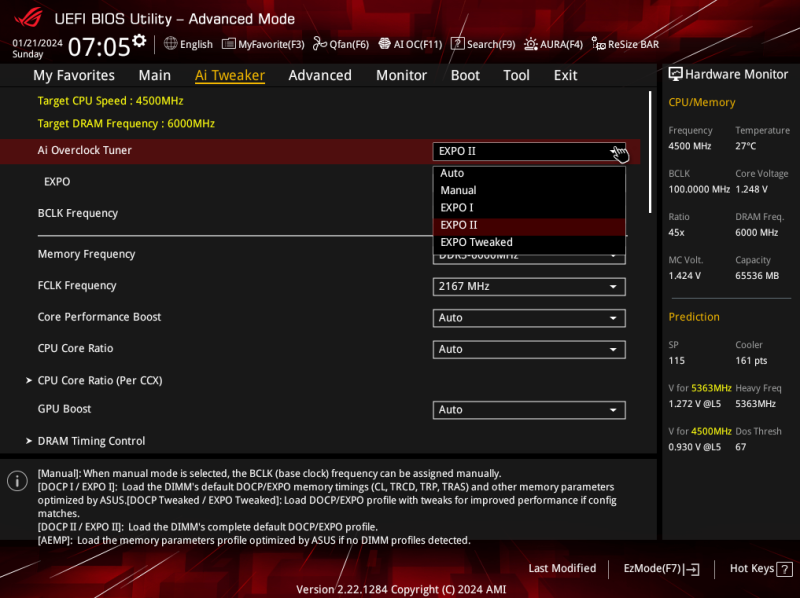Collapse the Ai Overclock Tuner dropdown

pyautogui.click(x=529, y=152)
